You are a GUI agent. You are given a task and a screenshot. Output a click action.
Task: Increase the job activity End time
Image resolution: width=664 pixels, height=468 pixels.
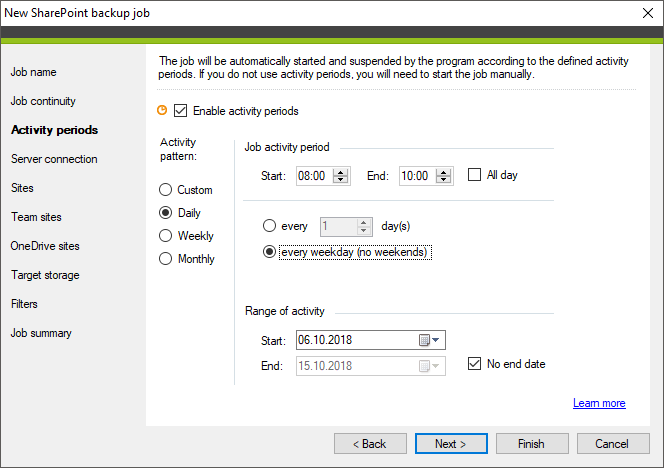[x=443, y=172]
